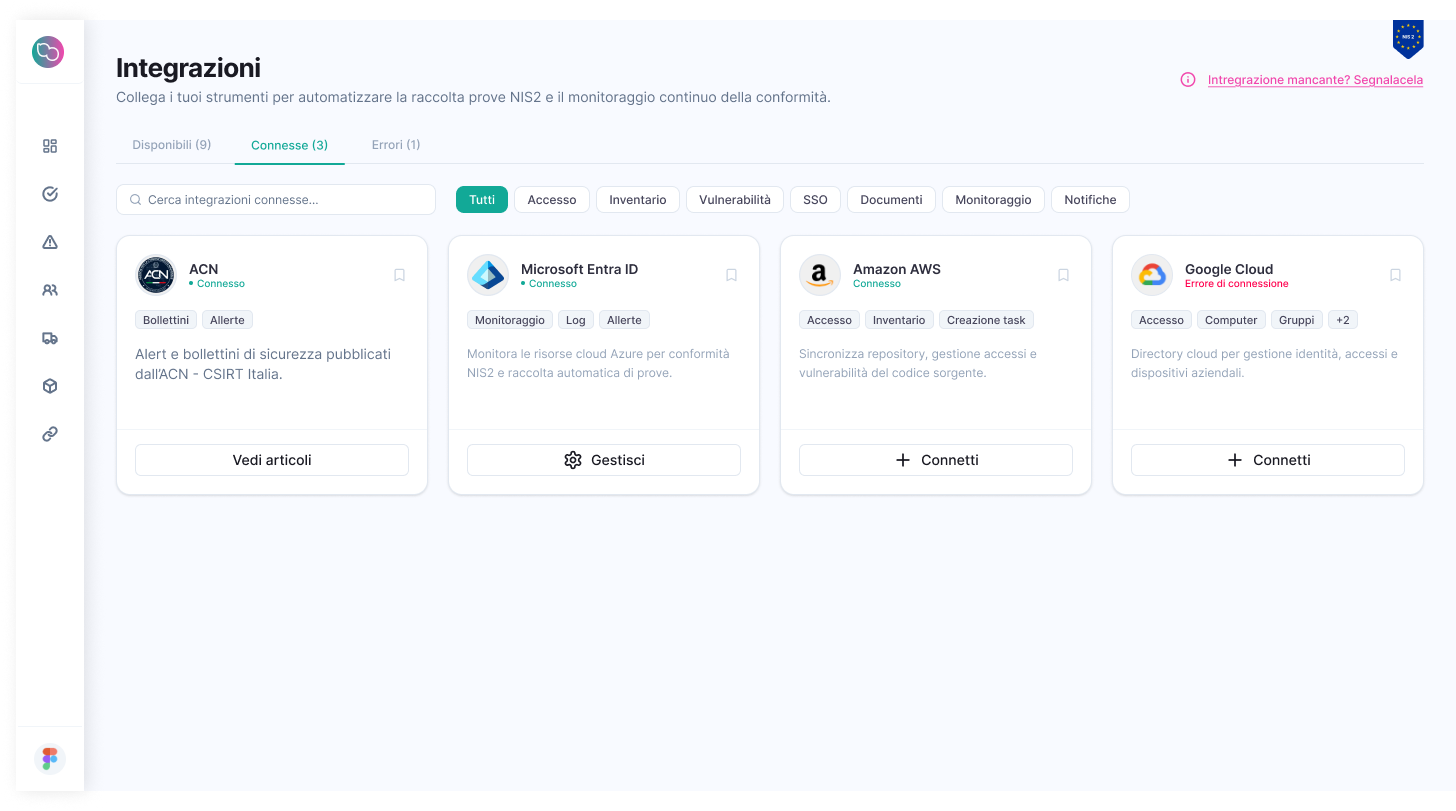1456x811 pixels.
Task: Click the magnifier icon in search field
Action: tap(136, 200)
